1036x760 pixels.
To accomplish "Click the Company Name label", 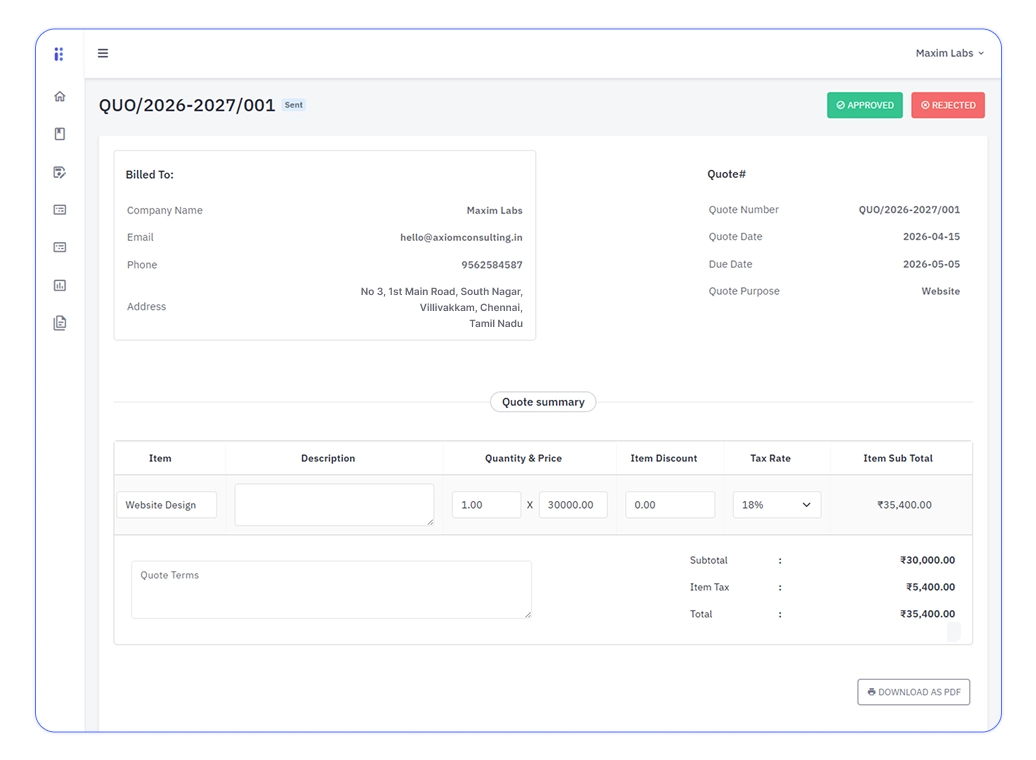I will tap(165, 210).
